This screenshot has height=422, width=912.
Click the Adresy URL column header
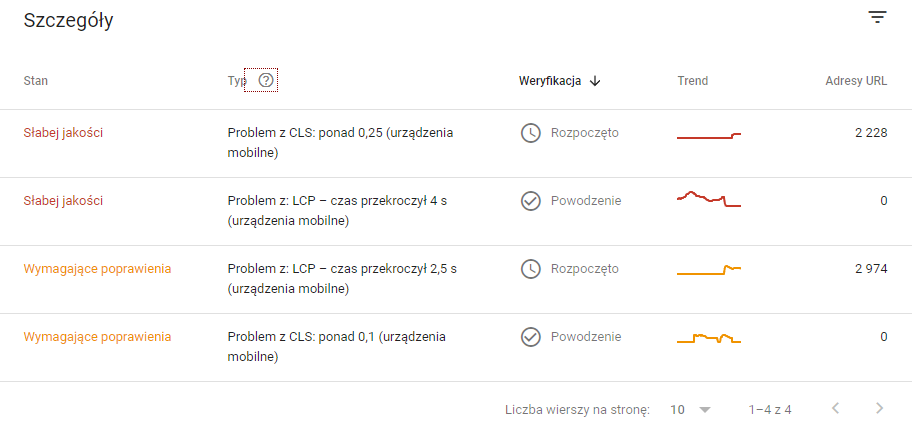[856, 81]
